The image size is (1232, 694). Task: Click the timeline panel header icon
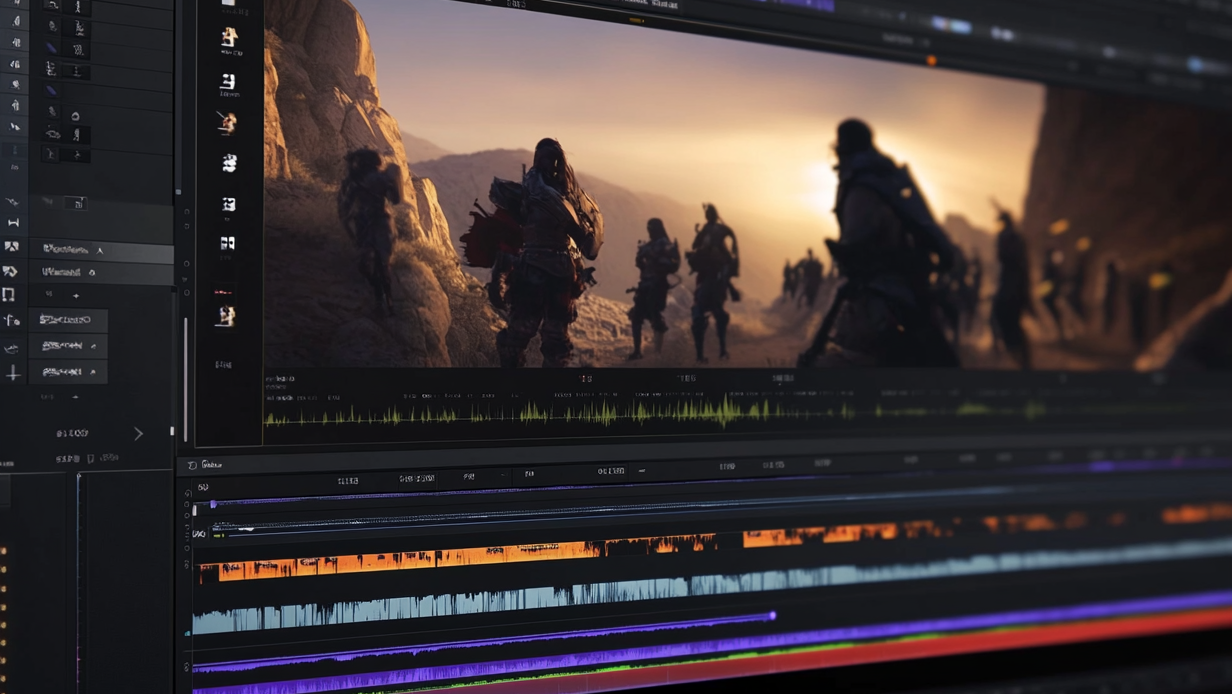coord(192,465)
